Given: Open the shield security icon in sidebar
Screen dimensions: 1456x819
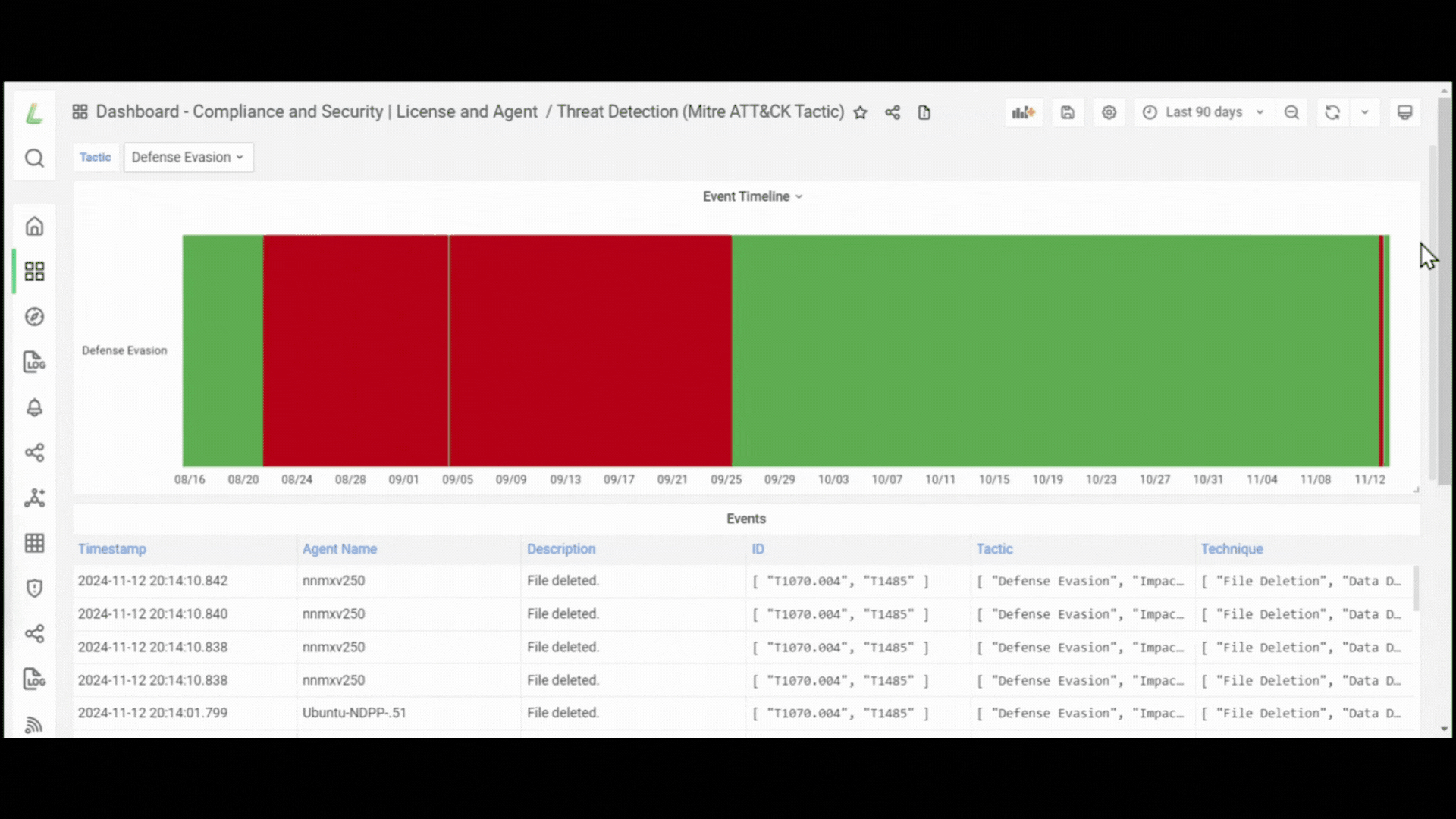Looking at the screenshot, I should (34, 588).
